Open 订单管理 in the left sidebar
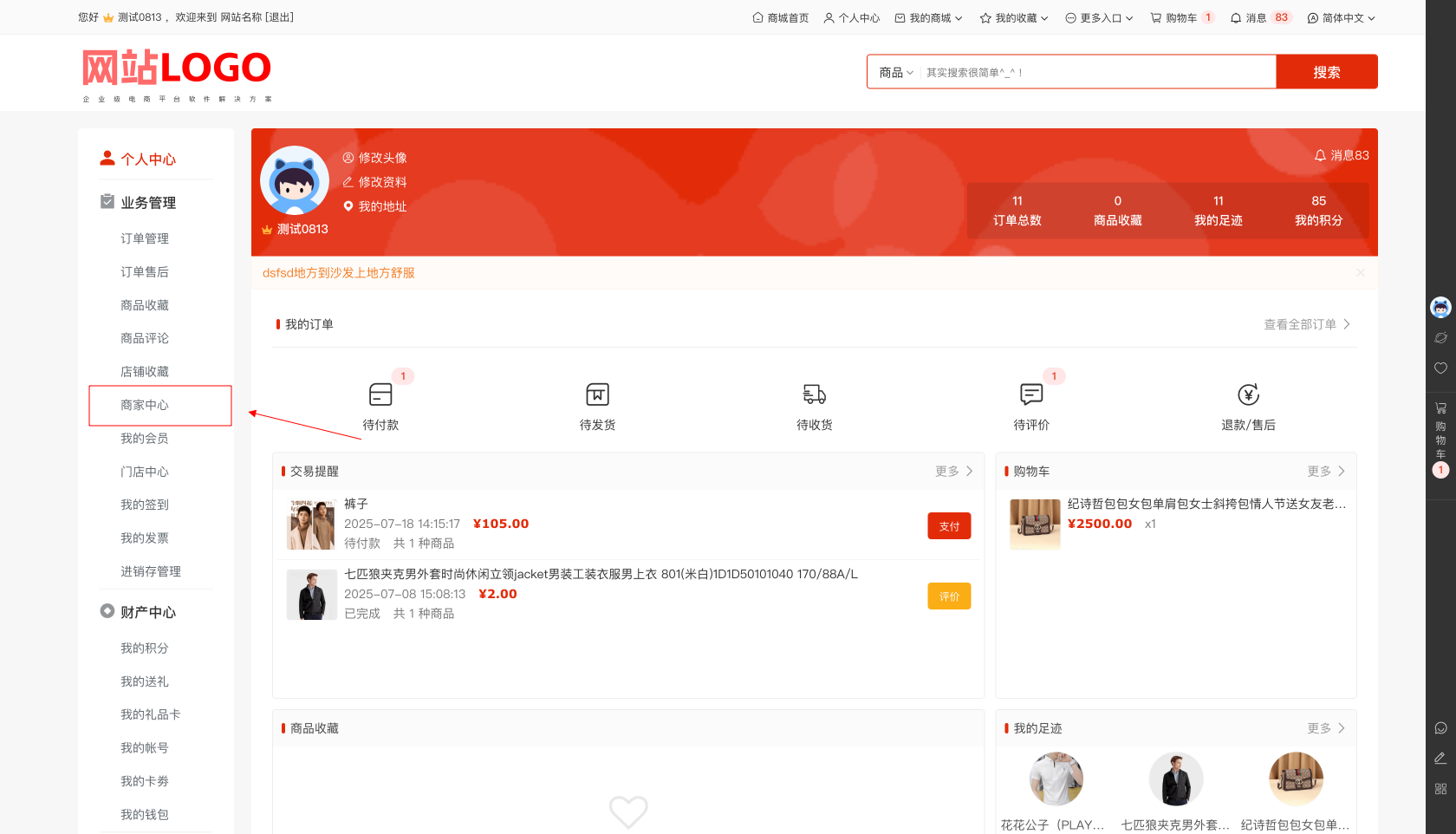This screenshot has height=834, width=1456. coord(145,239)
